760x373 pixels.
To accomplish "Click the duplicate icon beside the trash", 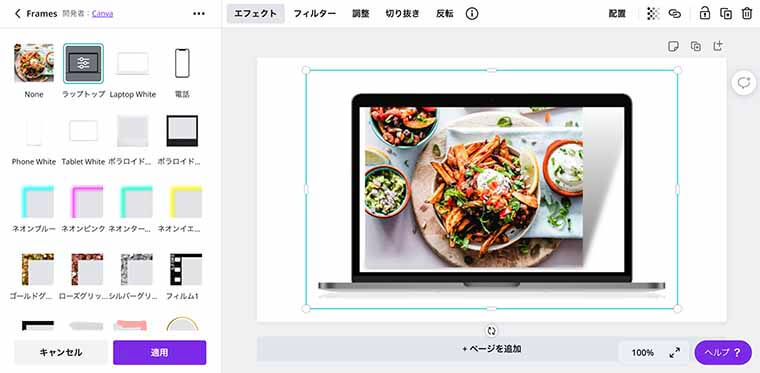I will (x=726, y=14).
